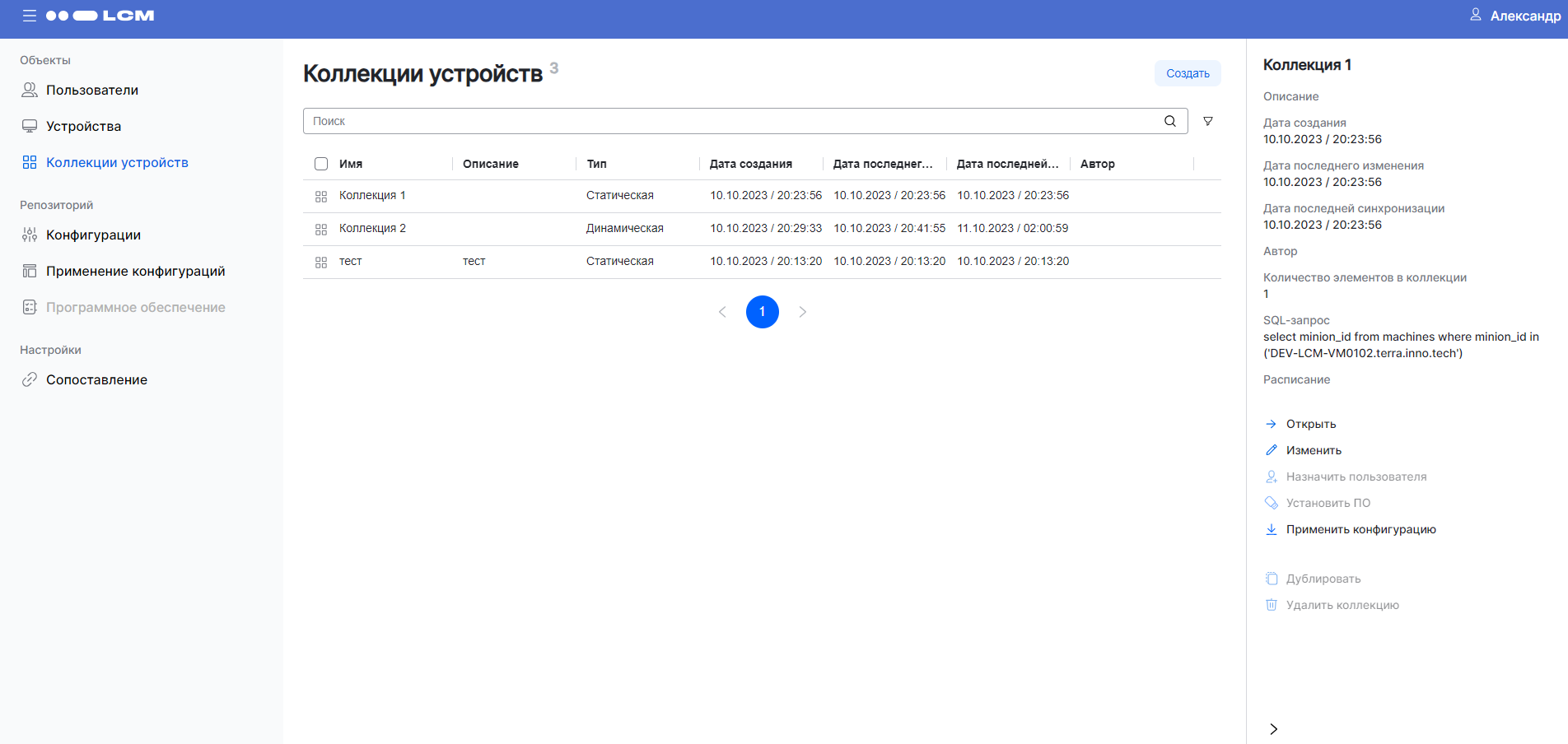Toggle the select-all checkbox in table header
The width and height of the screenshot is (1568, 744).
(x=321, y=164)
